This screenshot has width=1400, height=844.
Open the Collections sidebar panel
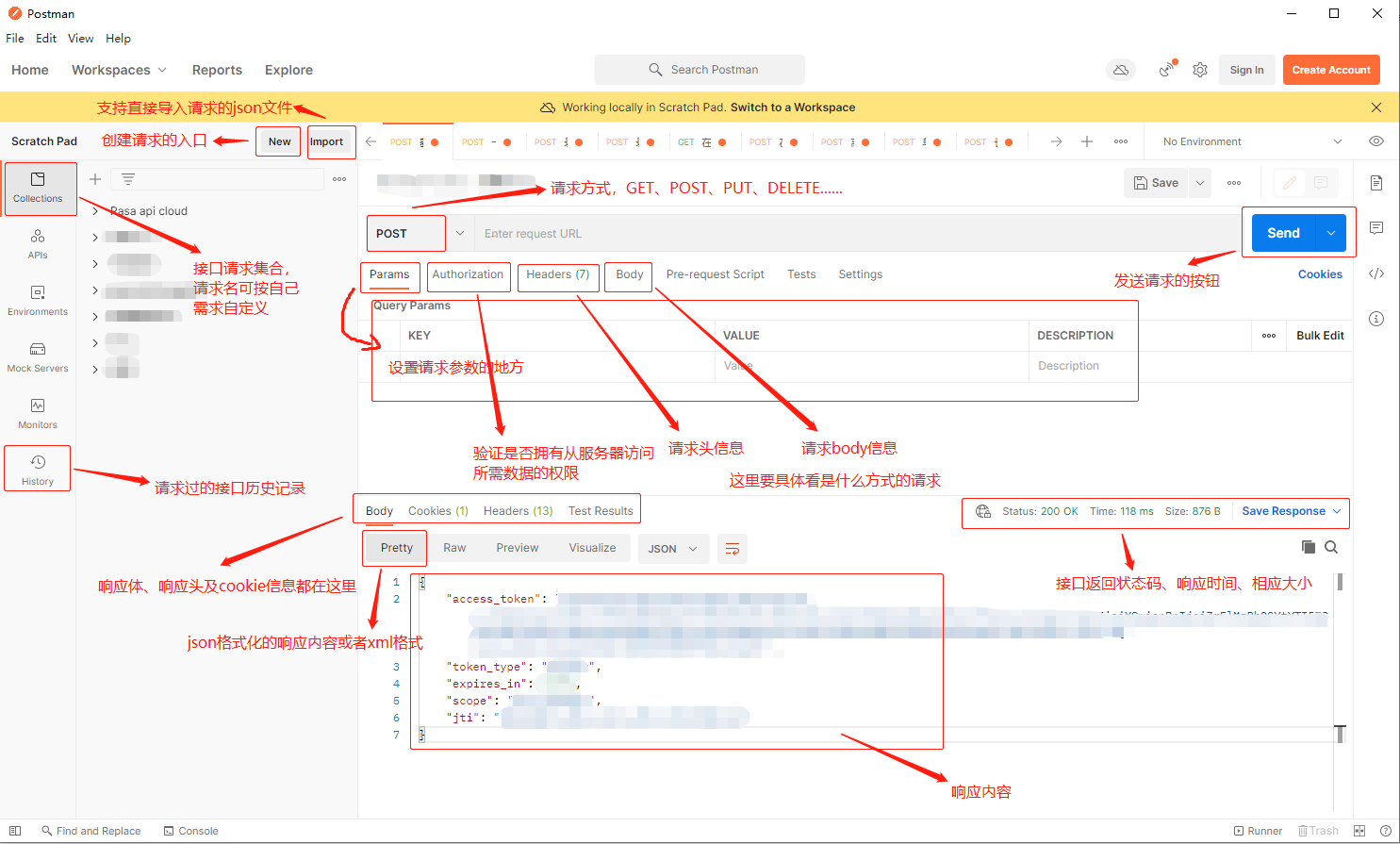tap(38, 188)
